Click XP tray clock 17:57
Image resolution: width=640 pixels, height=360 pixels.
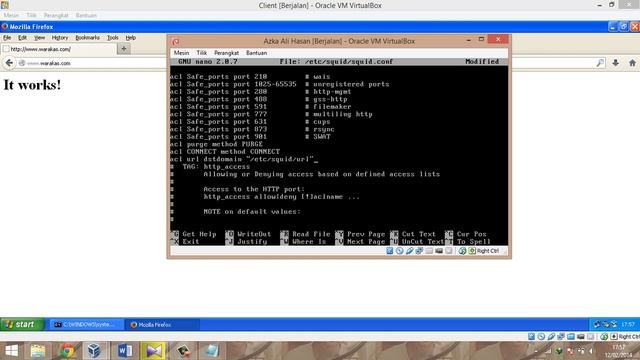coord(628,324)
